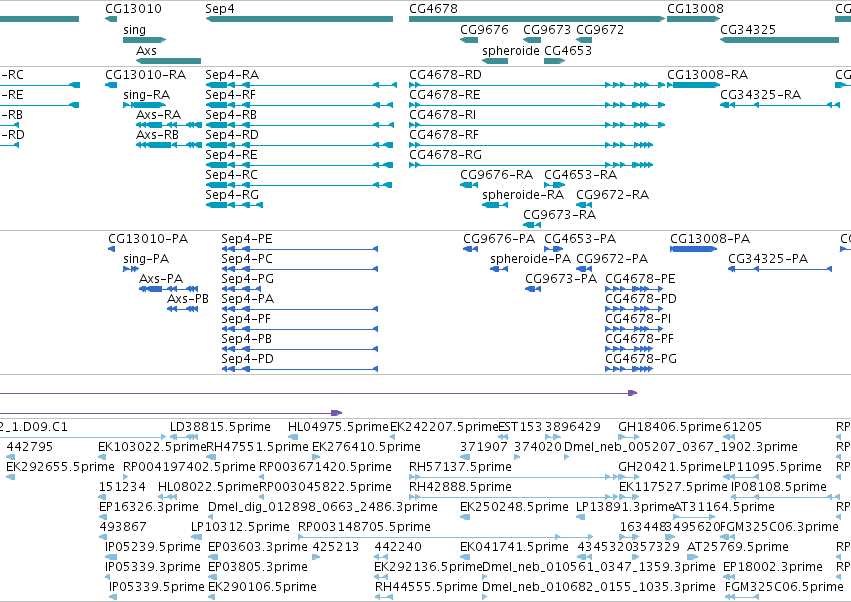Image resolution: width=851 pixels, height=602 pixels.
Task: Click EST Dmel_dig_012898_0663_2486.3prime
Action: coord(322,507)
